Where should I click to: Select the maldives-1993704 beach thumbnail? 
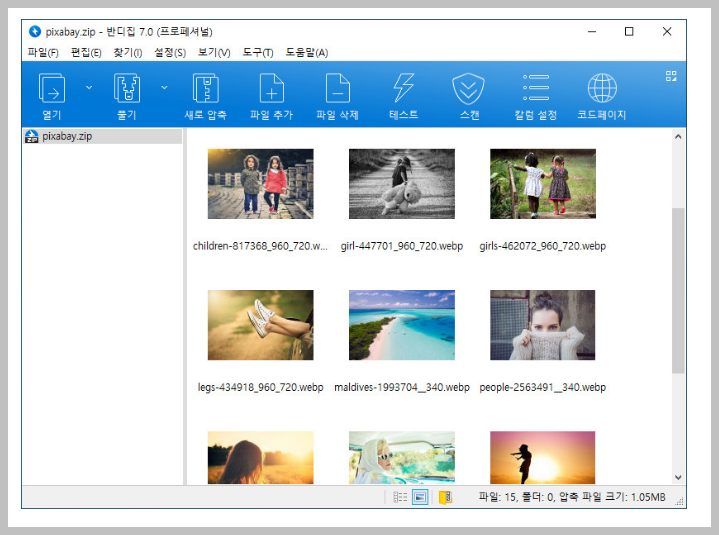coord(402,325)
